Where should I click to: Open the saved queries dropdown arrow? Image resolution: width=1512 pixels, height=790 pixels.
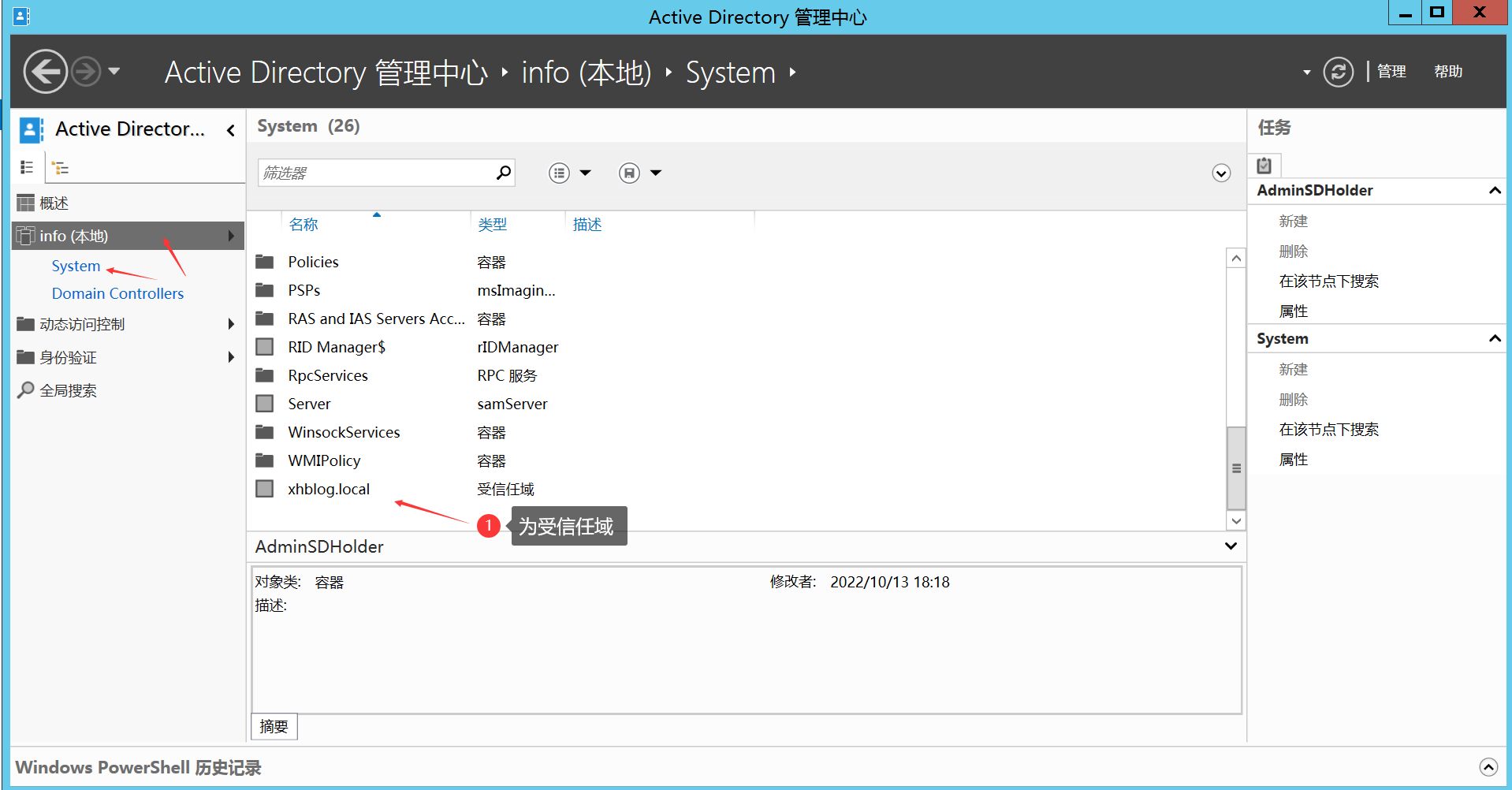click(x=655, y=173)
